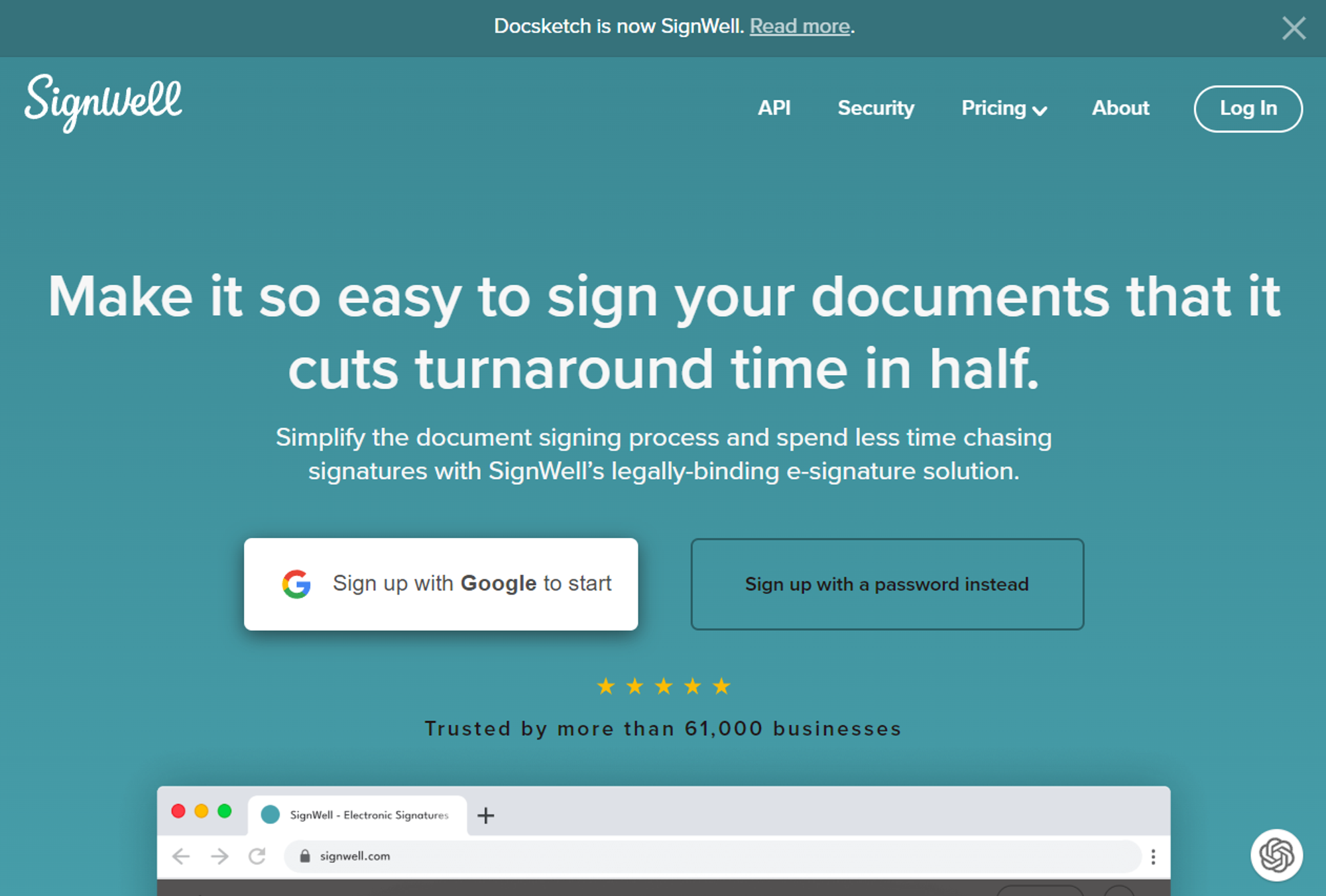
Task: Click the Log In button
Action: tap(1248, 109)
